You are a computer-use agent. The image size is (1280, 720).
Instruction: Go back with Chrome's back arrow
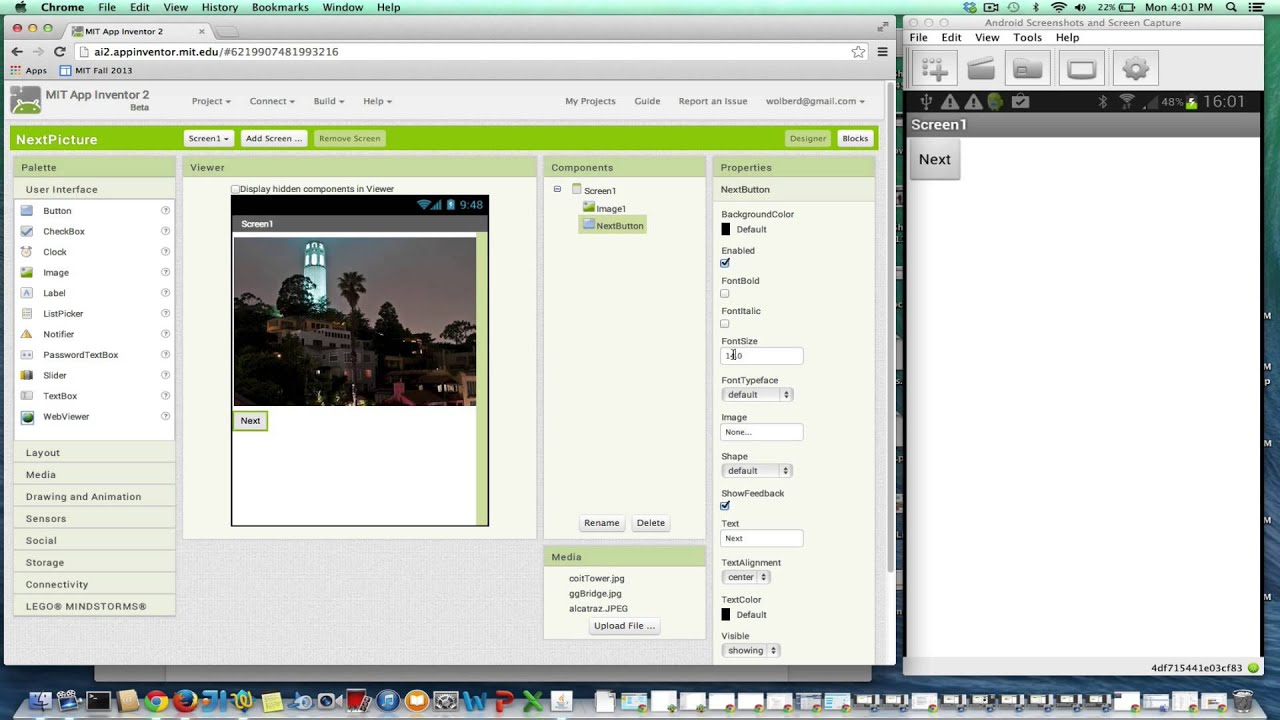coord(17,51)
